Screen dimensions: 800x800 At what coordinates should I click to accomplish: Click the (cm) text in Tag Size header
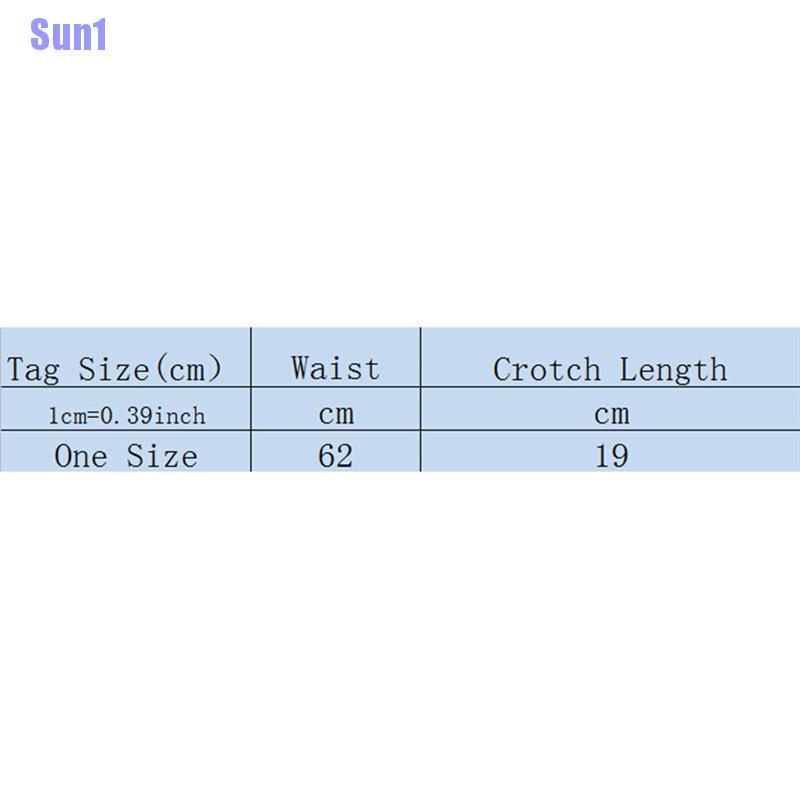[187, 369]
